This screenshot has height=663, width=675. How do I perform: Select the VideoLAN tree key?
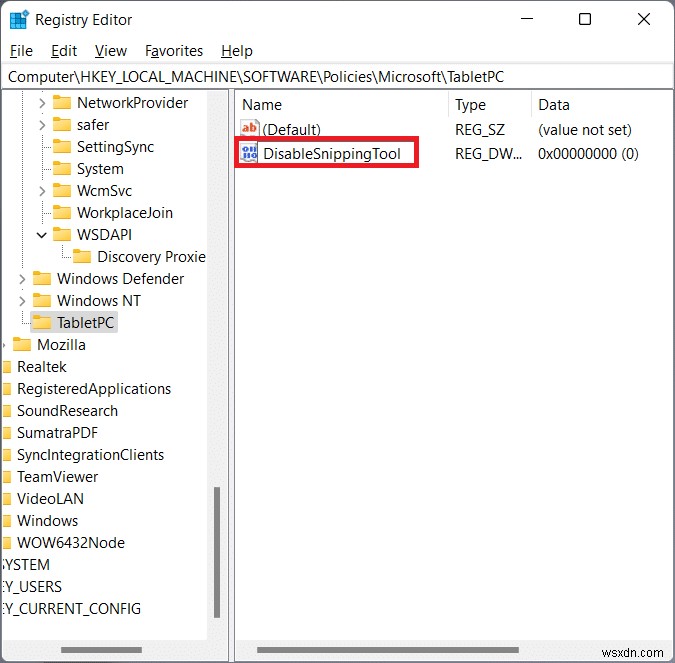tap(50, 499)
